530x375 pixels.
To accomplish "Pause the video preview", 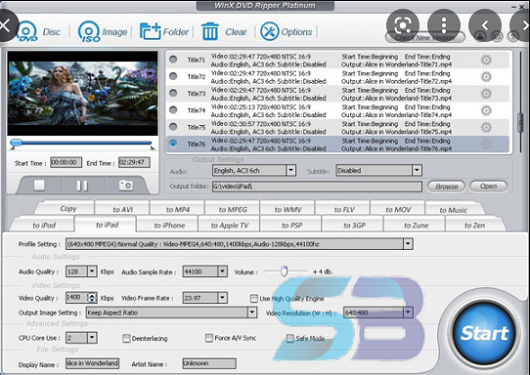I will tap(82, 185).
